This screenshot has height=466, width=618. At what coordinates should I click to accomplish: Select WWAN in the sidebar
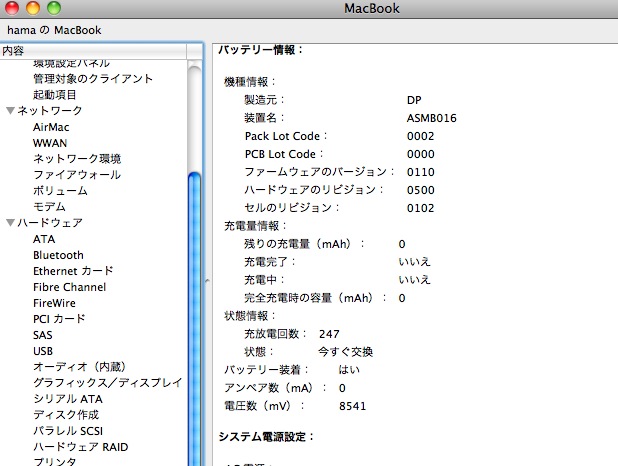click(x=50, y=143)
